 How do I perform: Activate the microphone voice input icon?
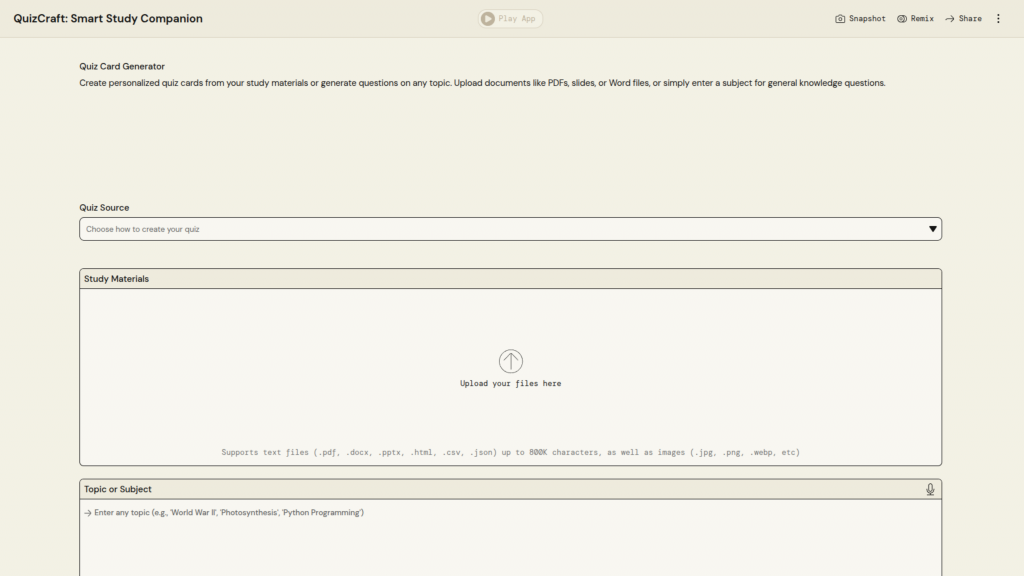(x=930, y=489)
